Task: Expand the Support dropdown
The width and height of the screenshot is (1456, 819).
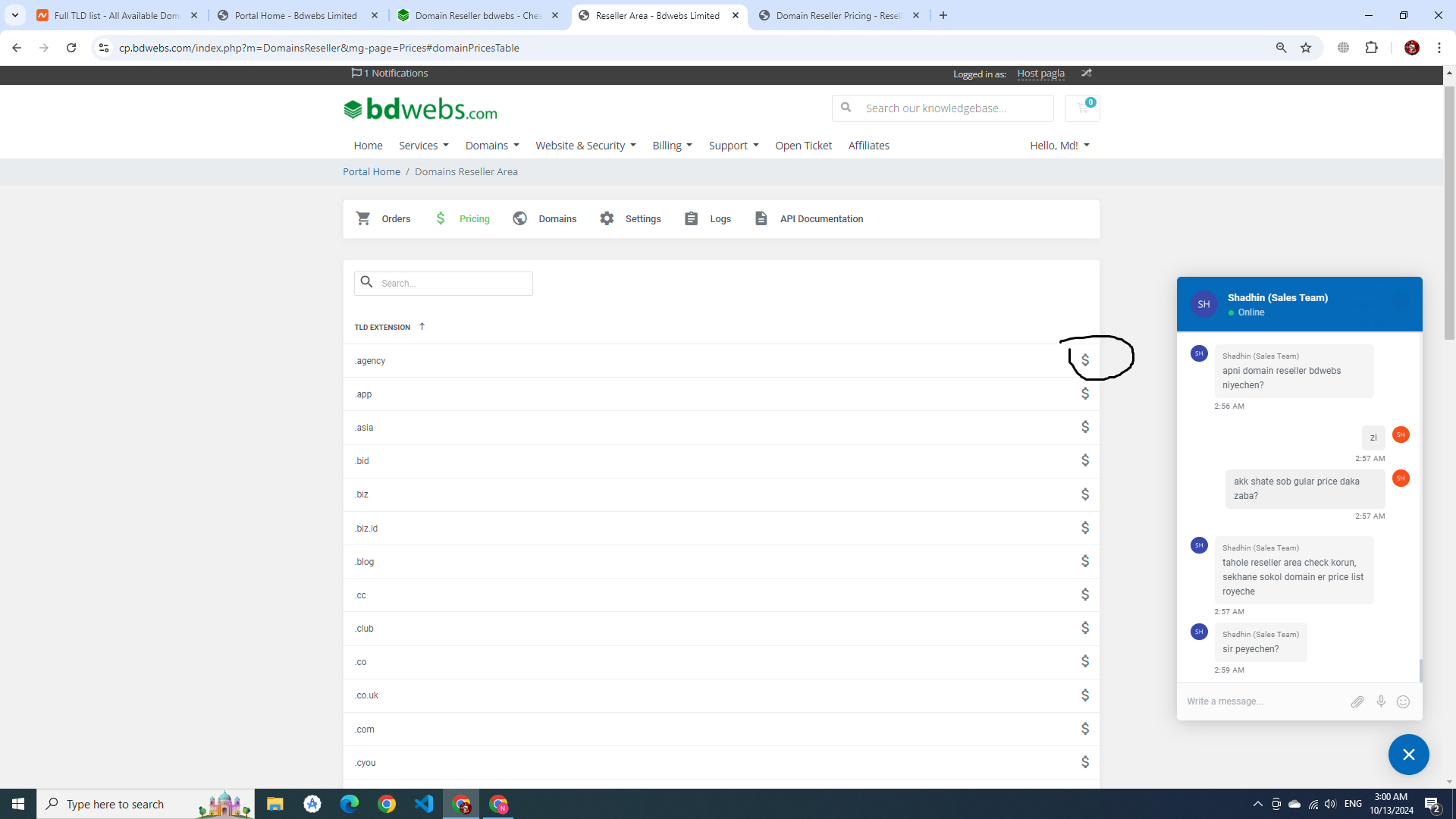Action: [733, 146]
